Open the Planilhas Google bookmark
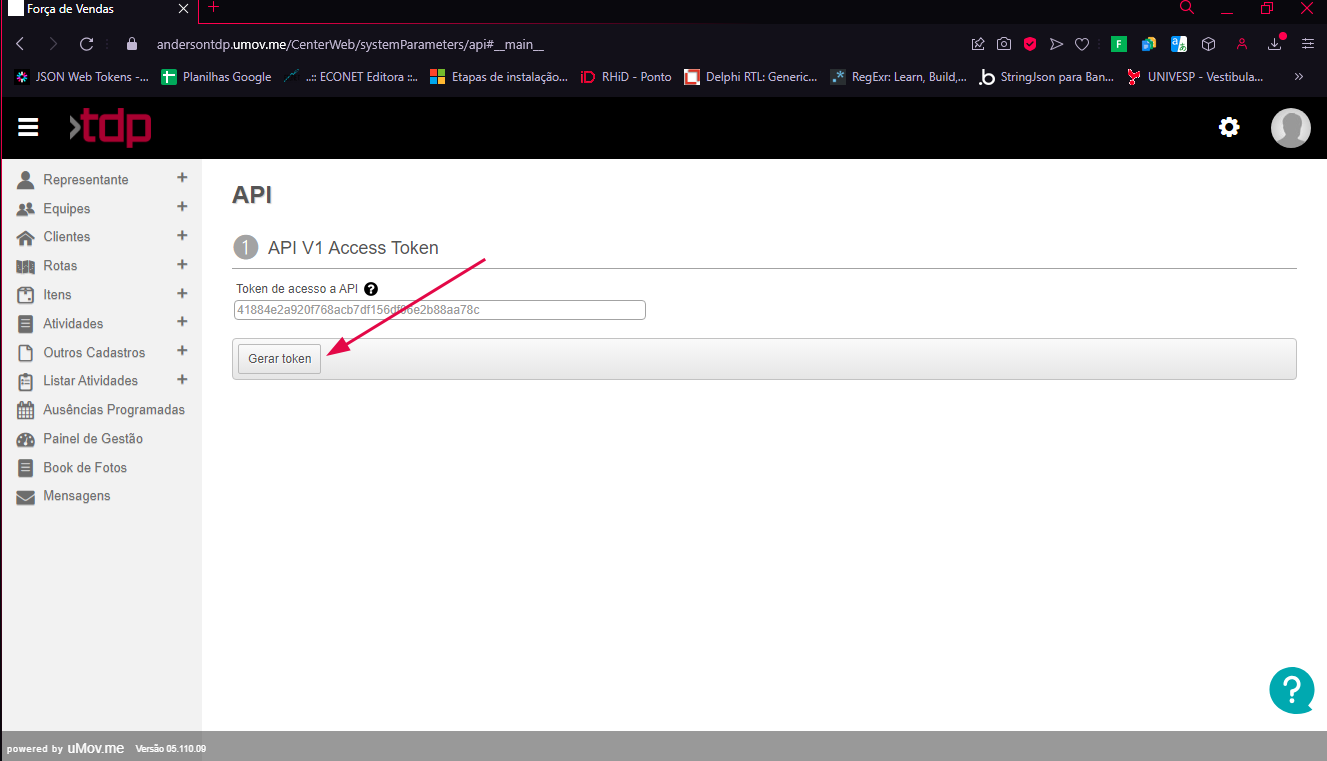 pos(217,77)
